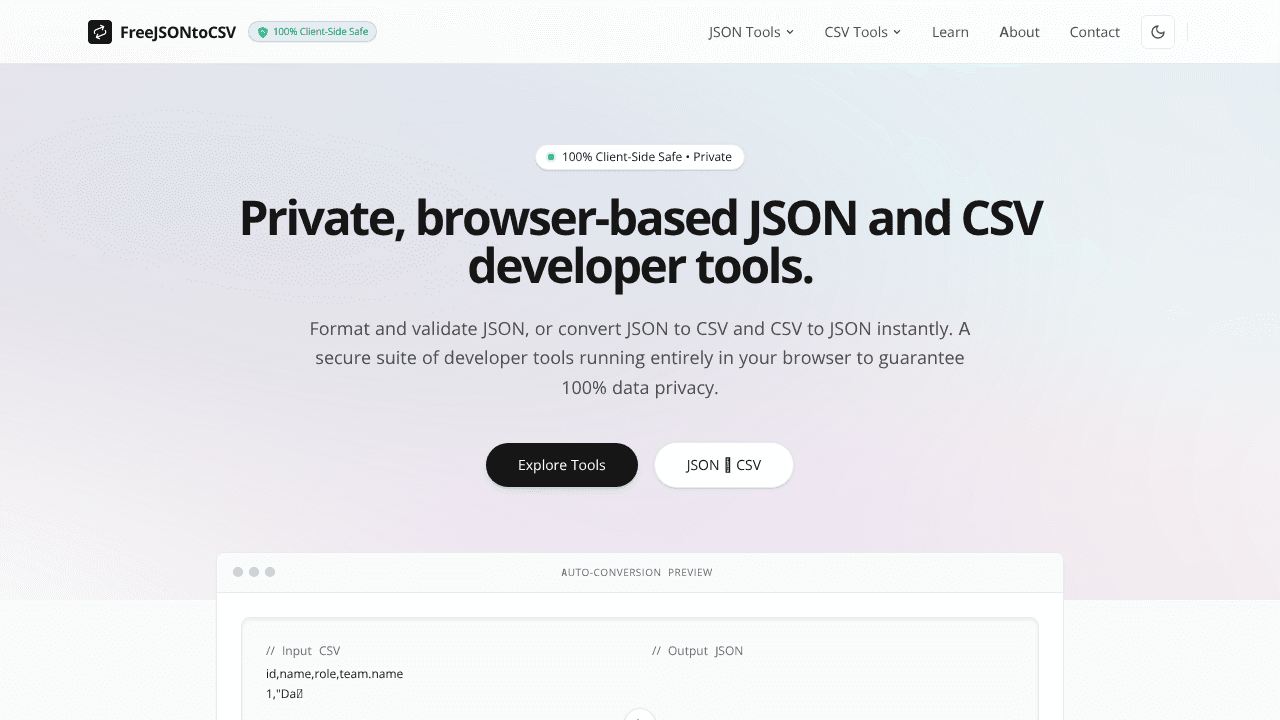Toggle dark mode with the moon icon

point(1158,32)
